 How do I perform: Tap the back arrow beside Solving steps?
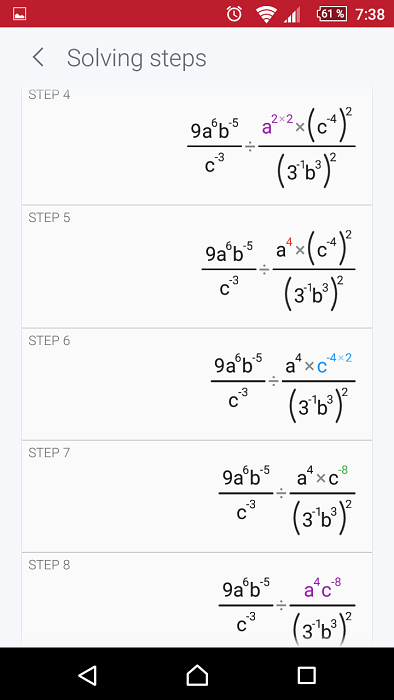point(38,58)
